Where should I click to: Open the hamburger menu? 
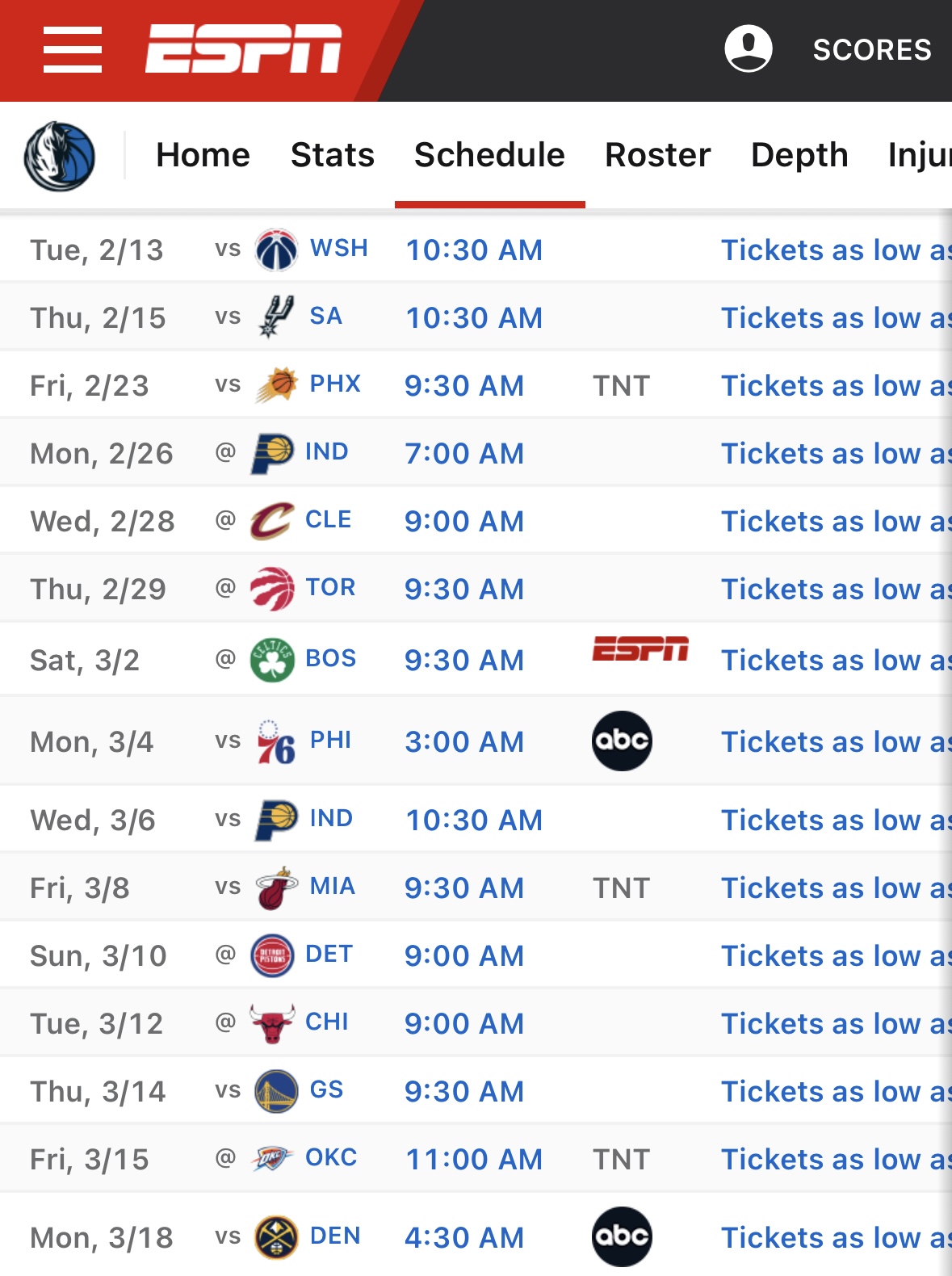[x=73, y=50]
